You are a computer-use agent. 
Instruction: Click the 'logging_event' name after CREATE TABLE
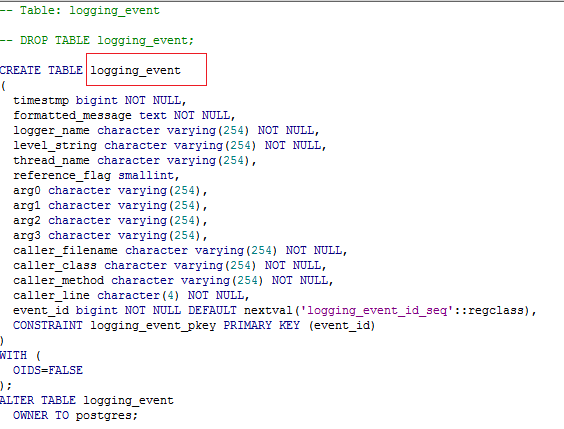coord(136,70)
